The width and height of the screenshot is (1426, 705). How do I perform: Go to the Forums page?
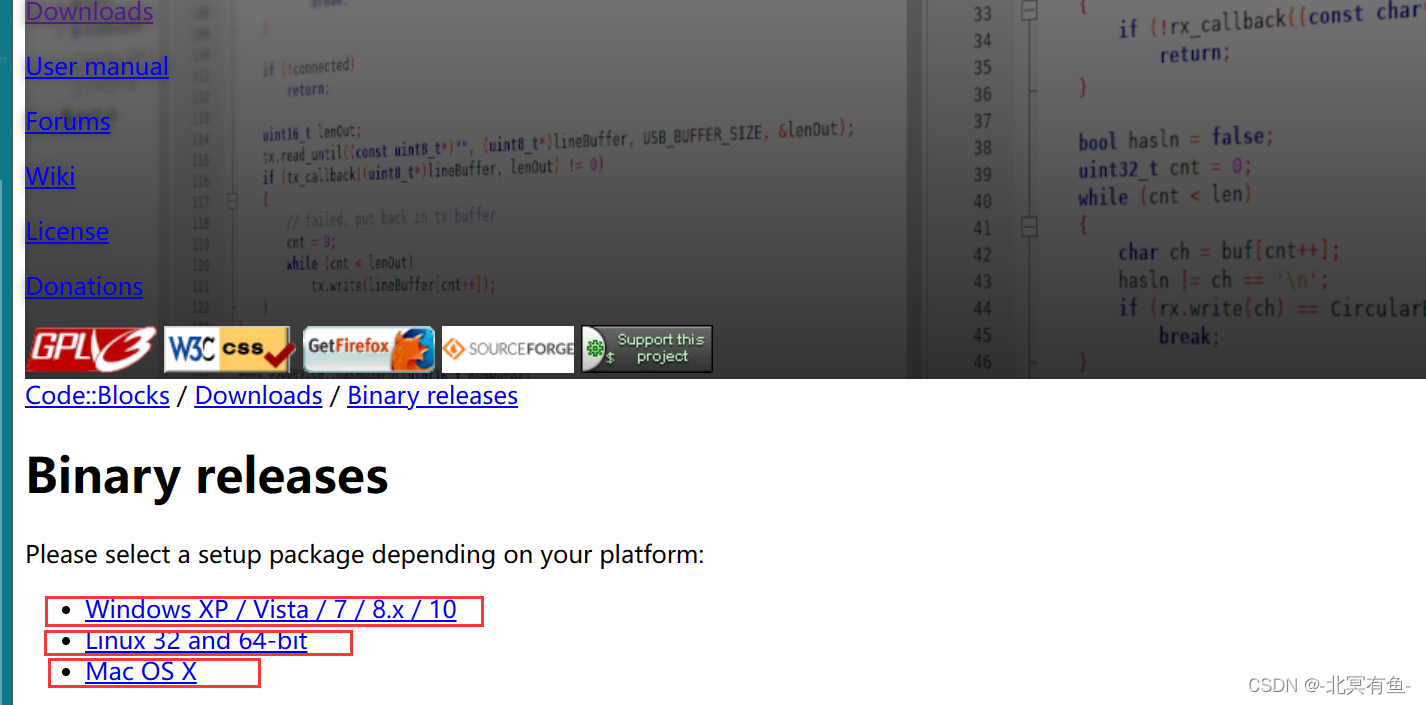tap(68, 122)
